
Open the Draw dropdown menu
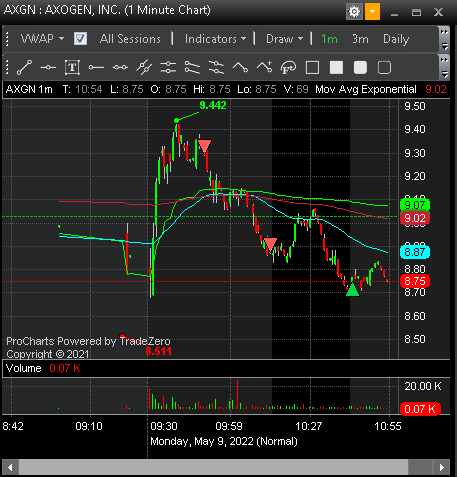[284, 39]
